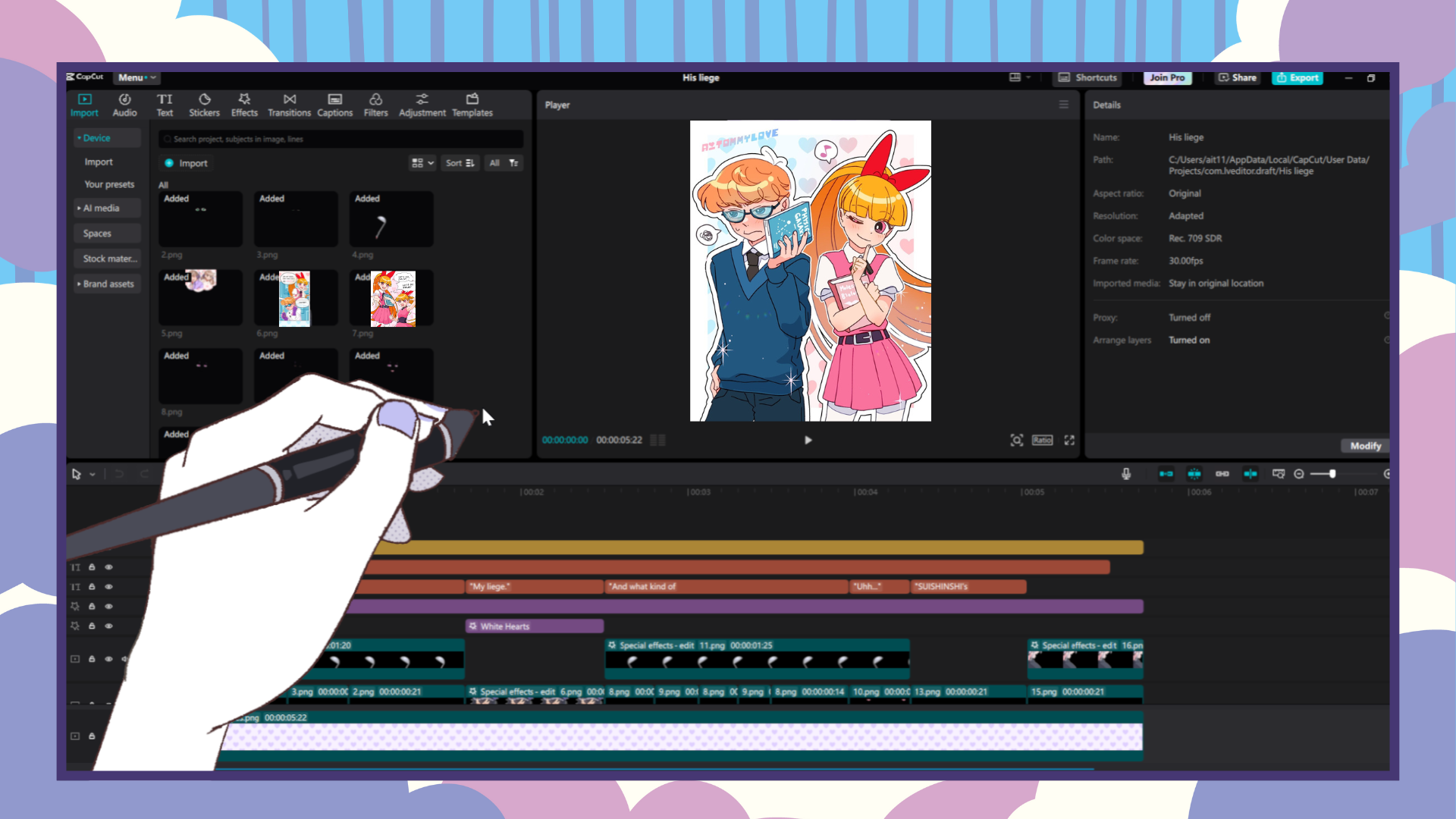Click the player focus zoom icon
This screenshot has width=1456, height=819.
click(1016, 440)
